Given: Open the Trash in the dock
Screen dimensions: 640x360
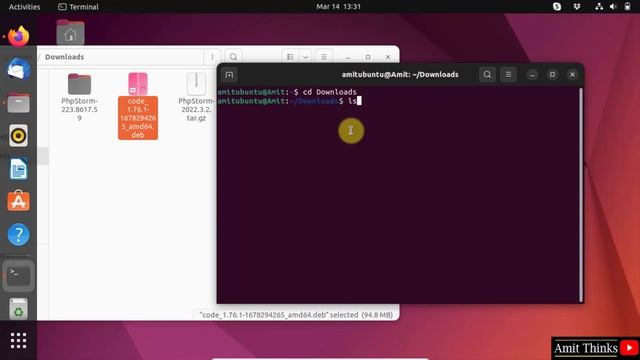Looking at the screenshot, I should 18,309.
